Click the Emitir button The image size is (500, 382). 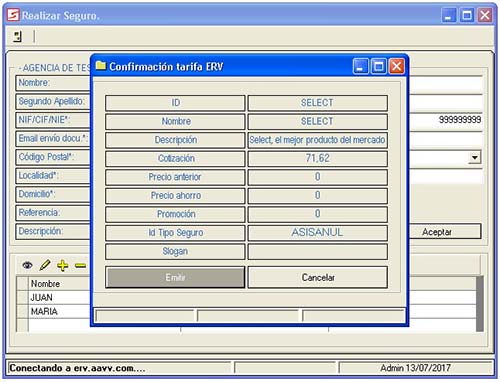point(175,277)
